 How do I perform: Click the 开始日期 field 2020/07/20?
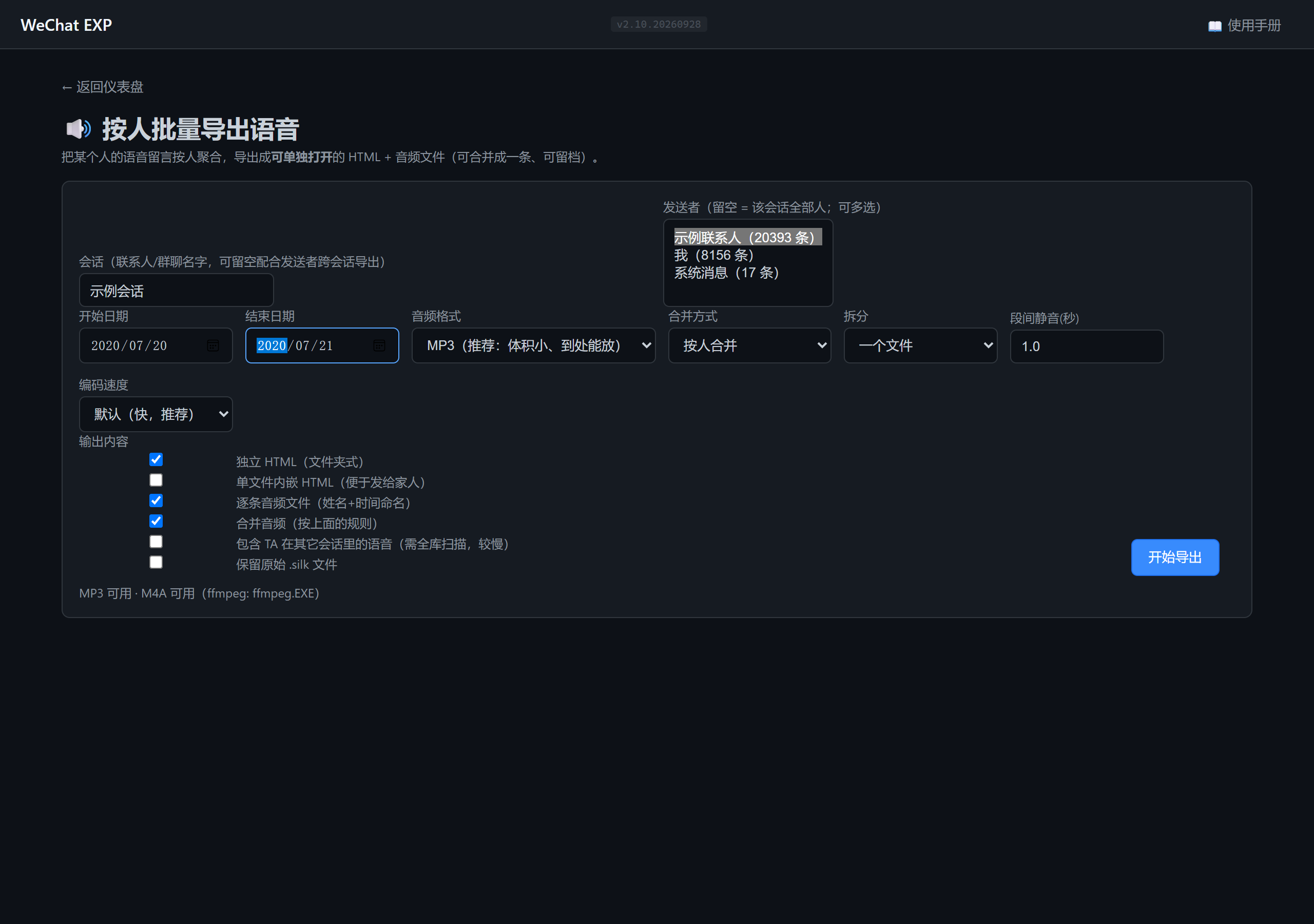(156, 345)
